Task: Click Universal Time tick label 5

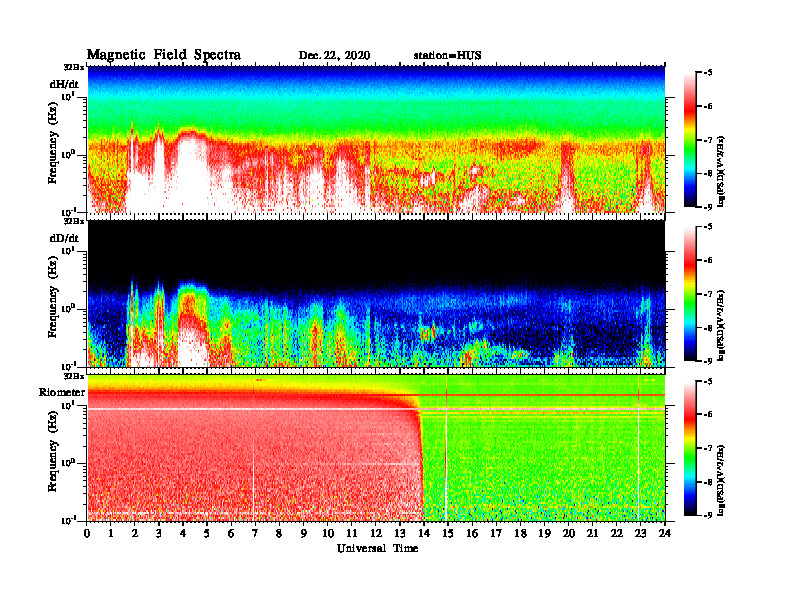Action: 207,533
